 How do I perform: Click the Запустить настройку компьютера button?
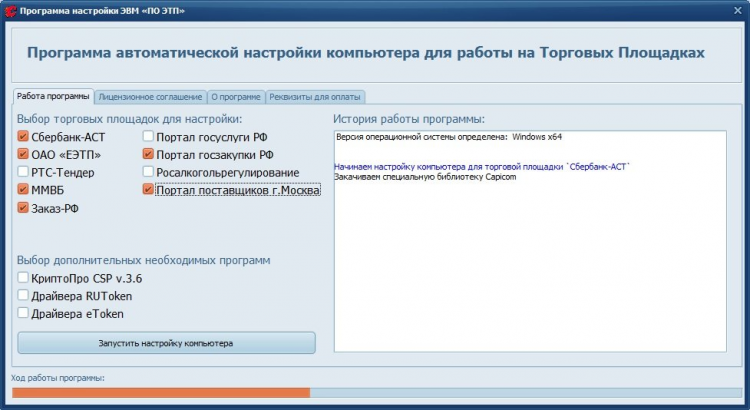click(x=166, y=343)
